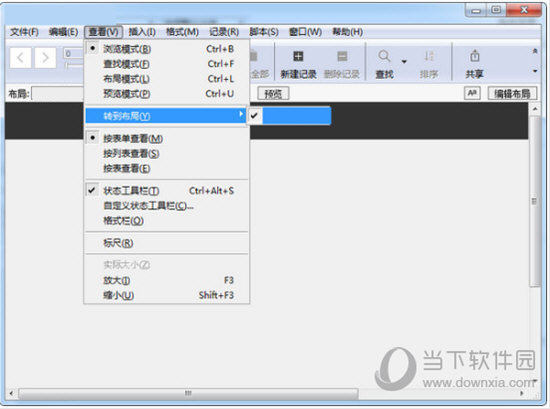The height and width of the screenshot is (409, 550).
Task: Choose the checked layout in submenu
Action: (289, 116)
